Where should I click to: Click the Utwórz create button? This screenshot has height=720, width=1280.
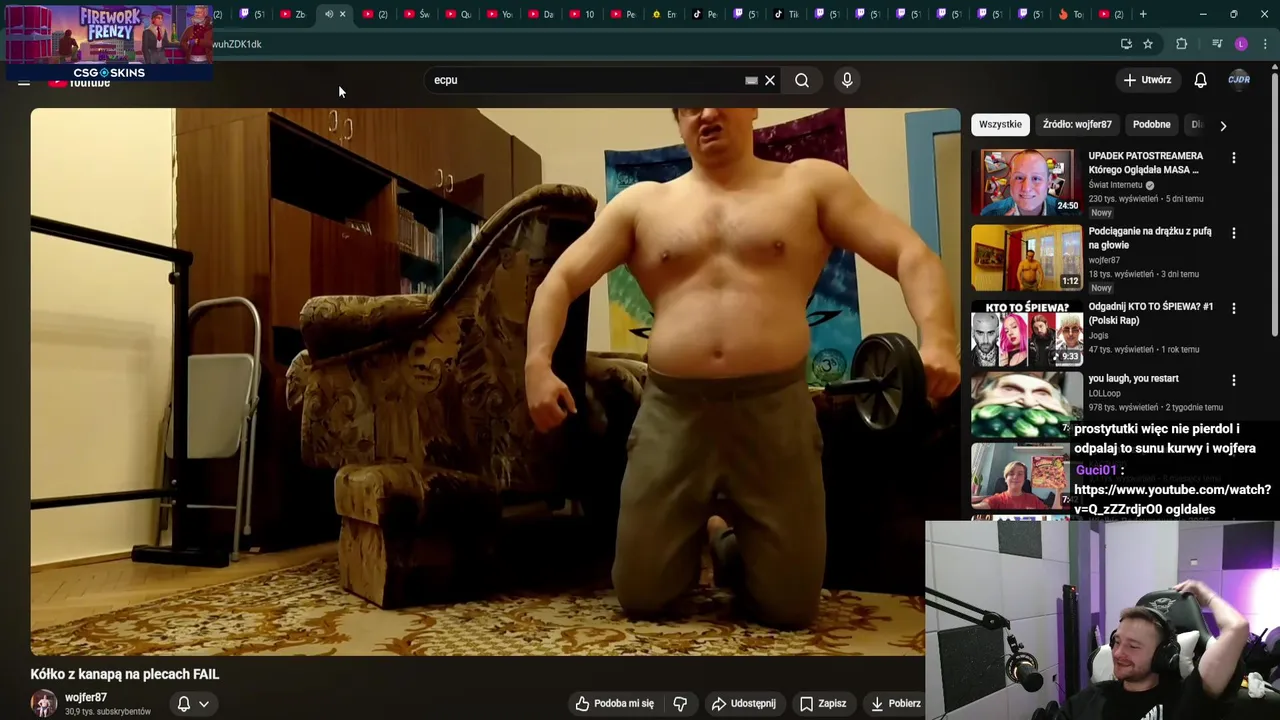coord(1147,80)
